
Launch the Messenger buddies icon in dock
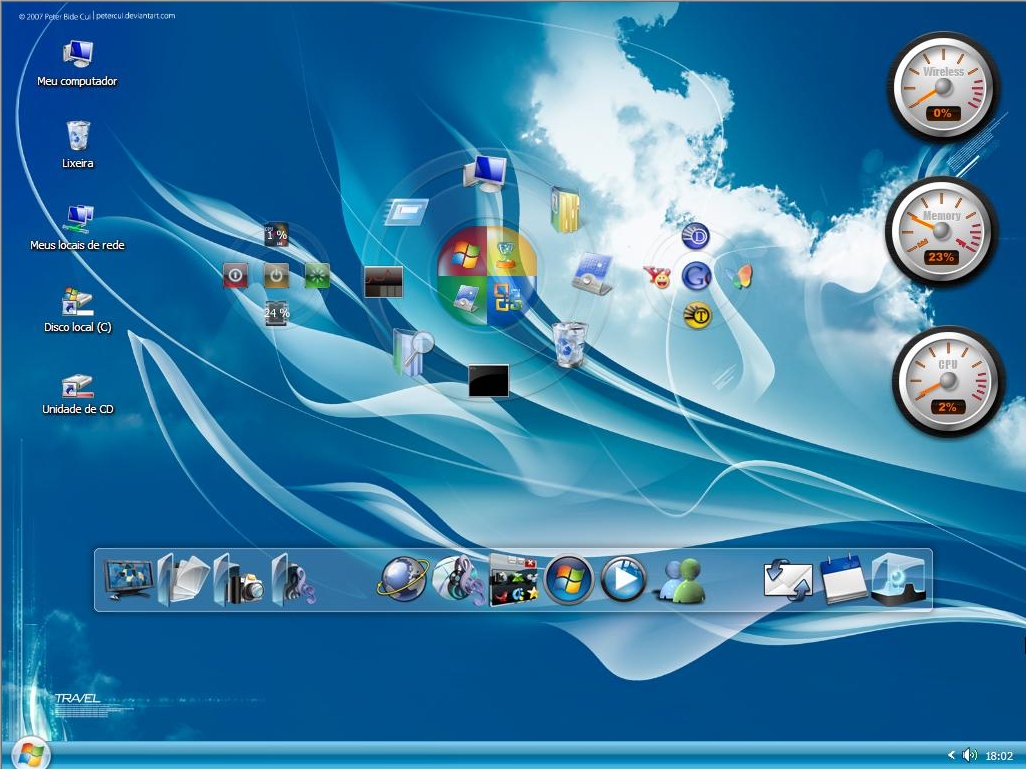click(x=678, y=580)
